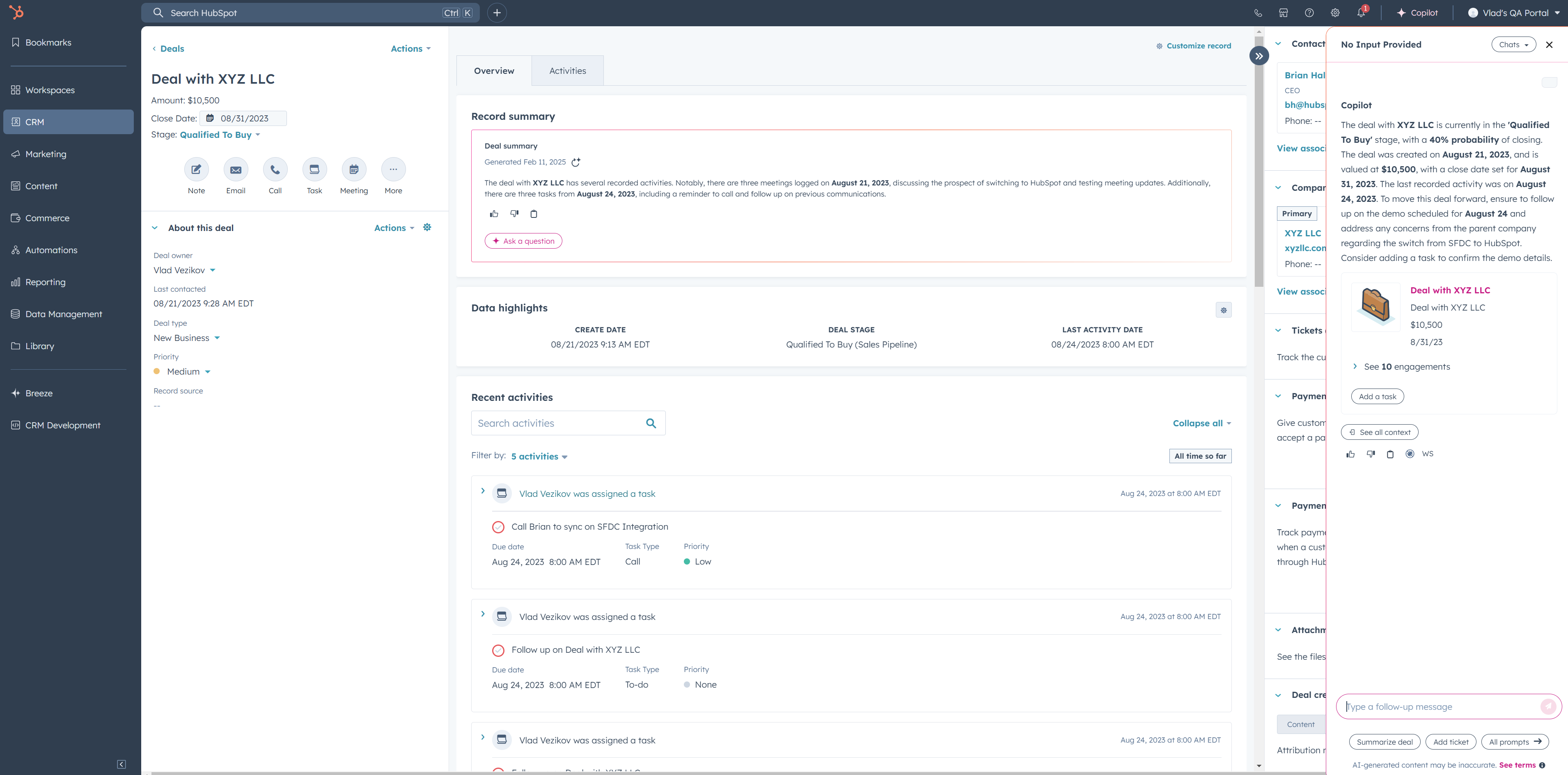Click the HubSpot sprocket logo
Screen dimensions: 1568x775
coord(16,12)
